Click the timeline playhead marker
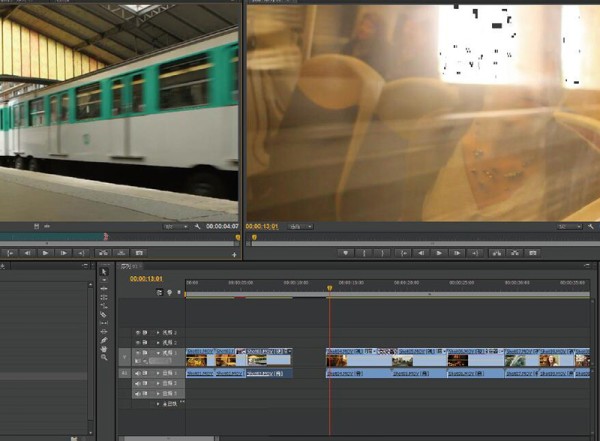 pyautogui.click(x=329, y=288)
